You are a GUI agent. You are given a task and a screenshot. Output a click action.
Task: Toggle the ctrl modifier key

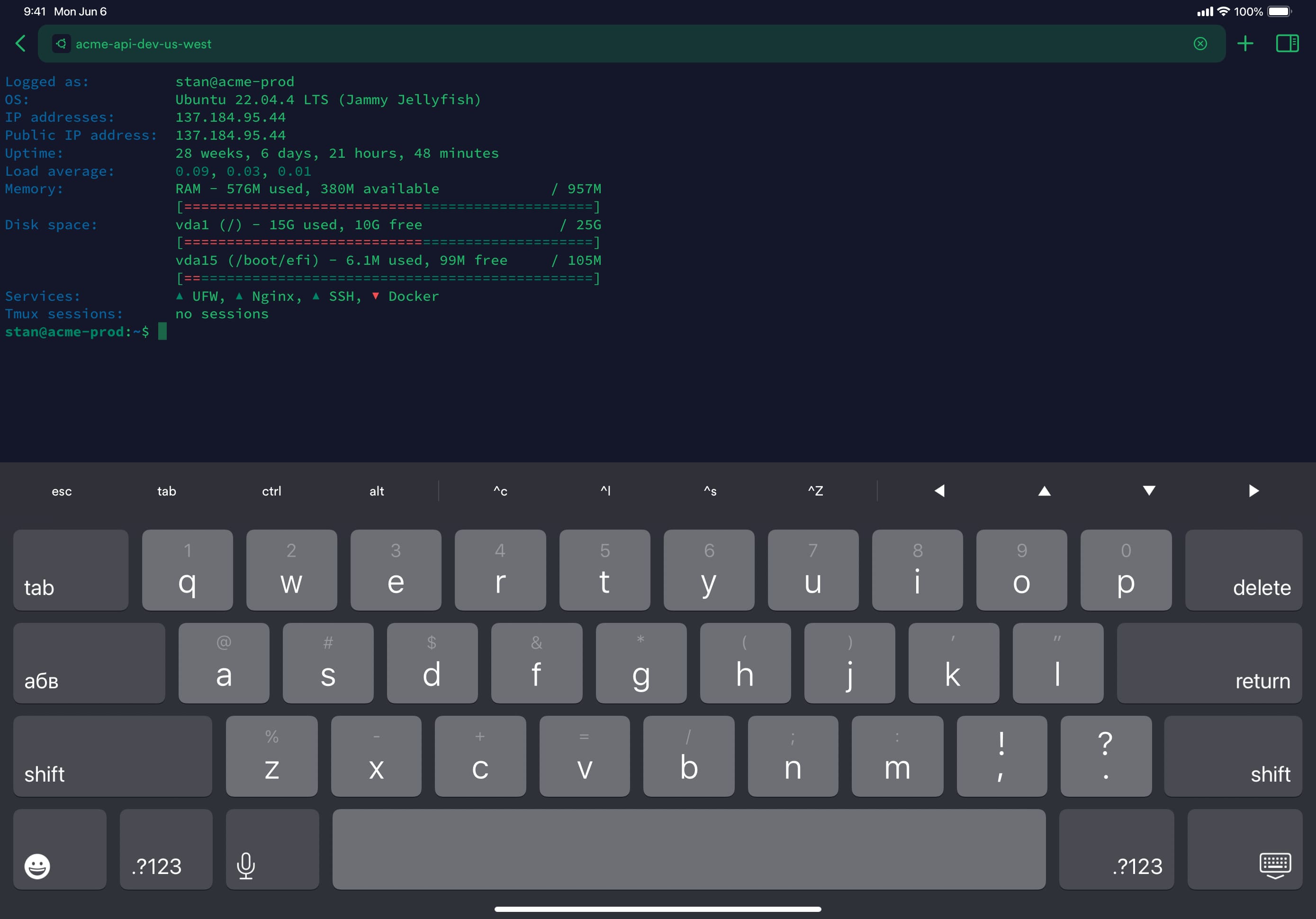coord(272,491)
